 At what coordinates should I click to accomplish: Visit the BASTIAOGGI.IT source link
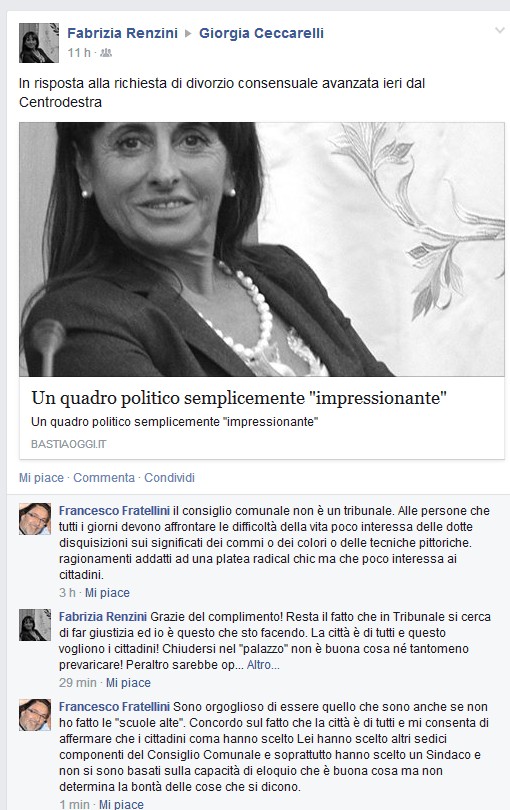(x=69, y=444)
